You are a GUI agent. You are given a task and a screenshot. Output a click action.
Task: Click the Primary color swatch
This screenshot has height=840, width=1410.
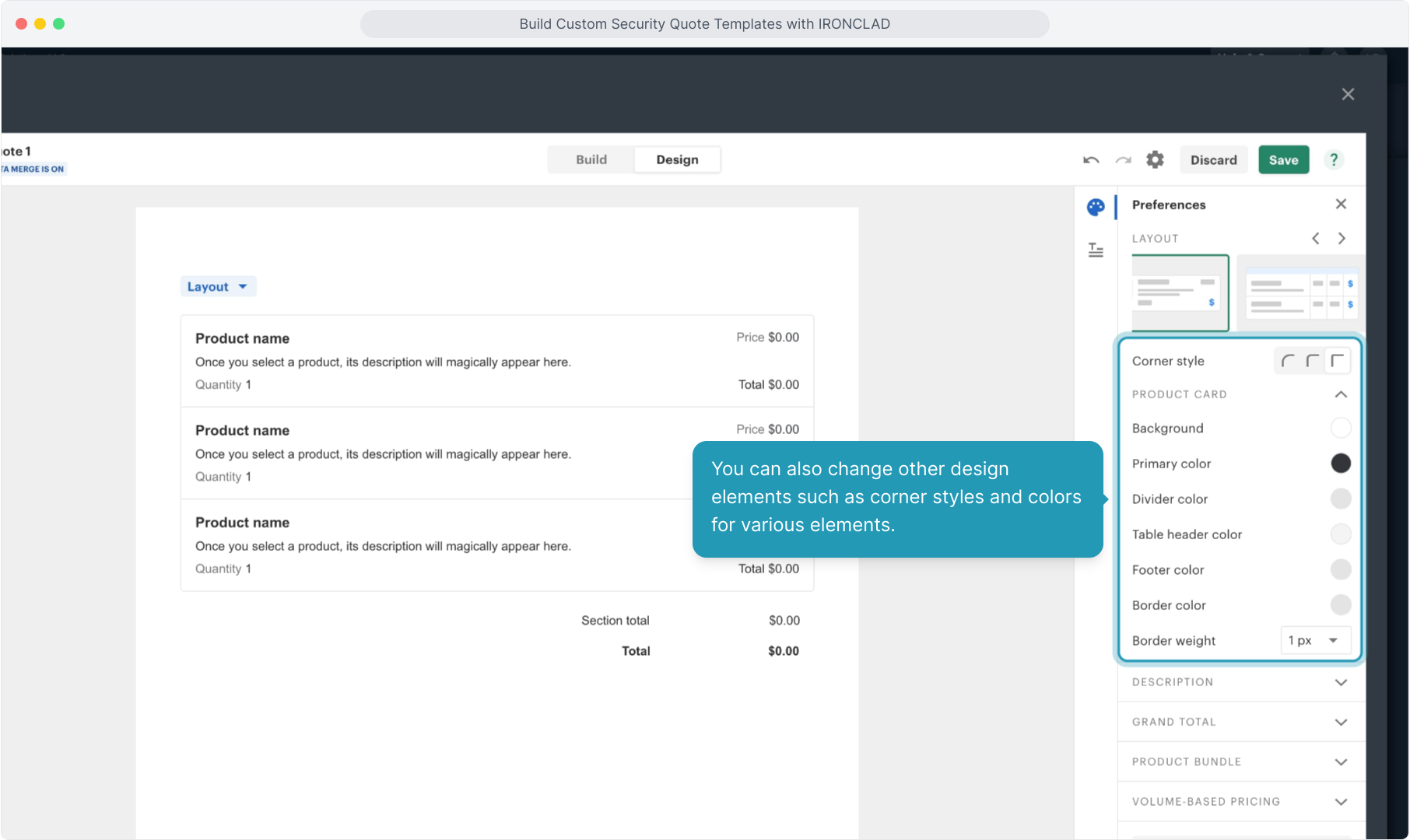pos(1340,464)
